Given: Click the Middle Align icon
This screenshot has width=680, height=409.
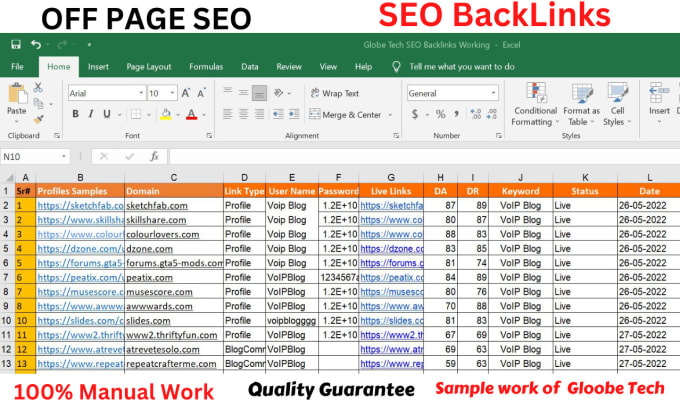Looking at the screenshot, I should (243, 92).
